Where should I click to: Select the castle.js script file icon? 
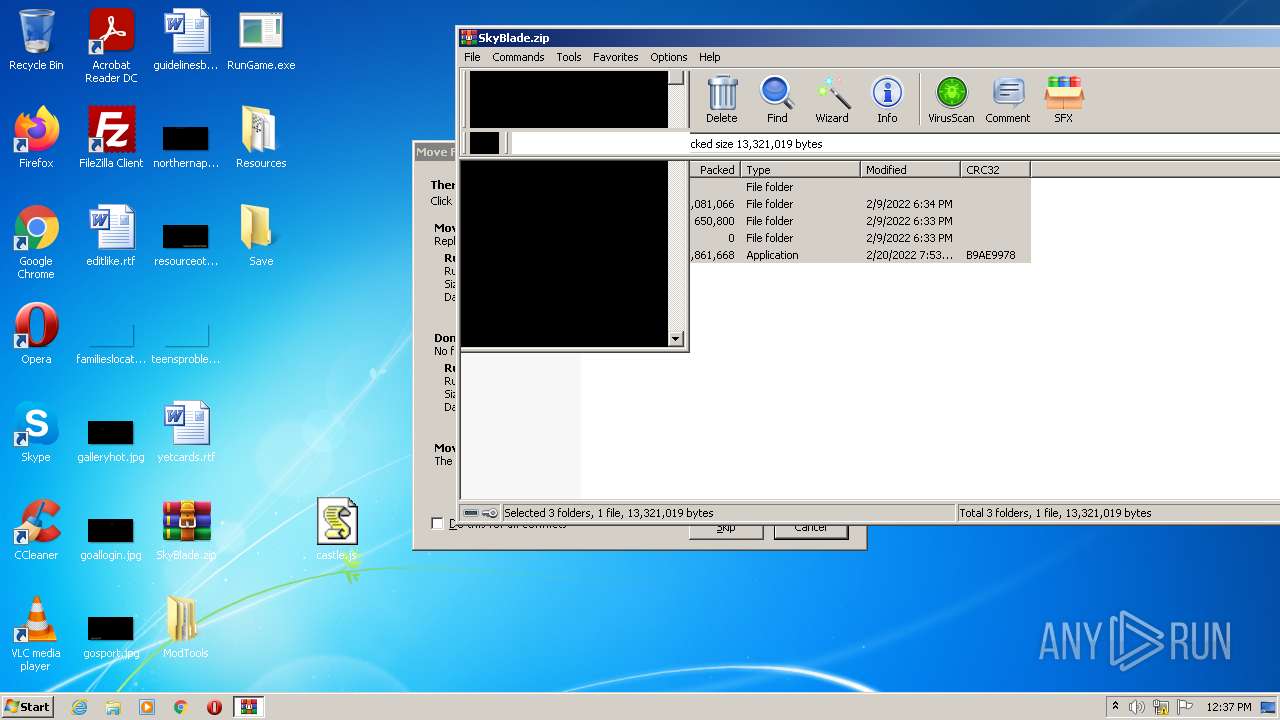pos(337,531)
